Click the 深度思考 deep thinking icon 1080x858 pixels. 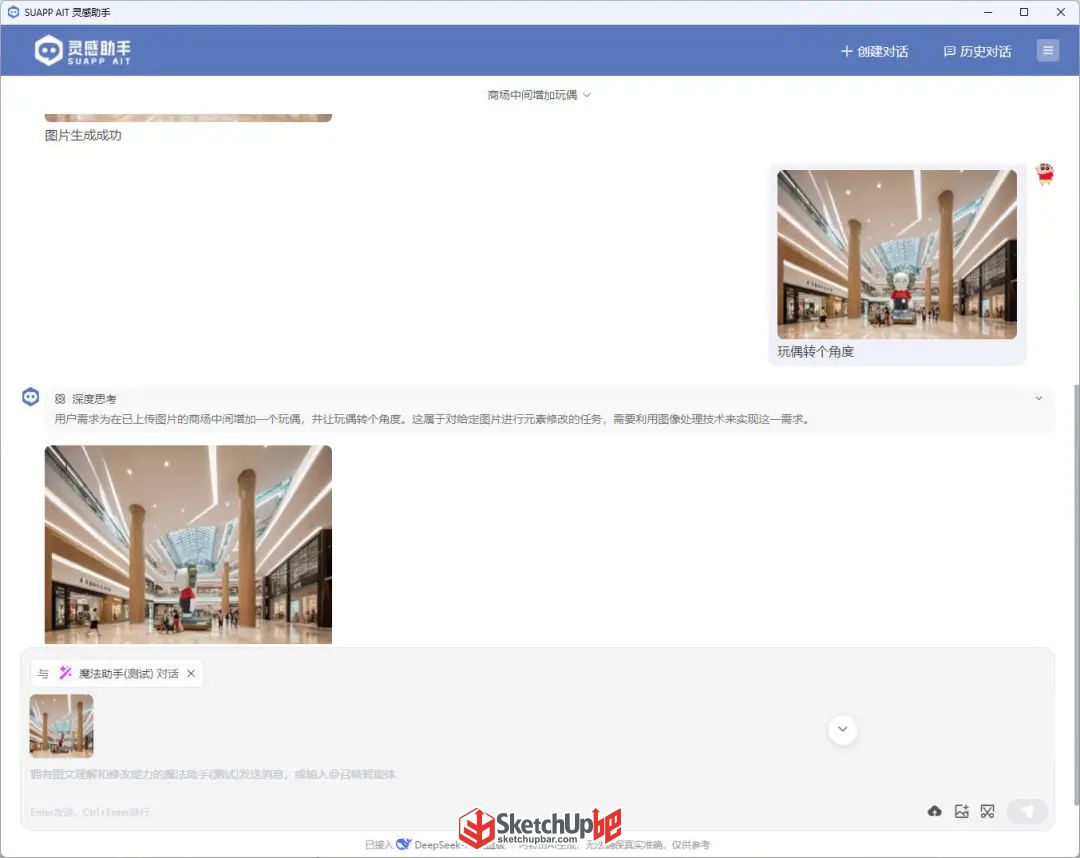[x=60, y=399]
